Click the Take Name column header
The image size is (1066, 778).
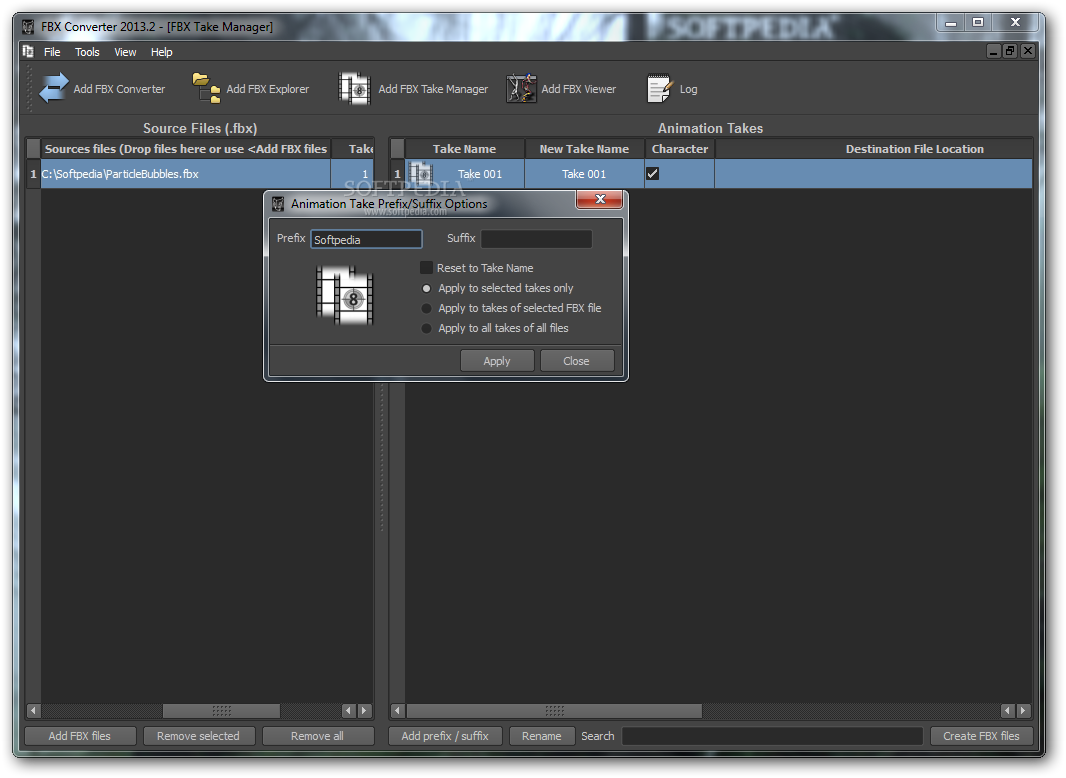coord(464,149)
